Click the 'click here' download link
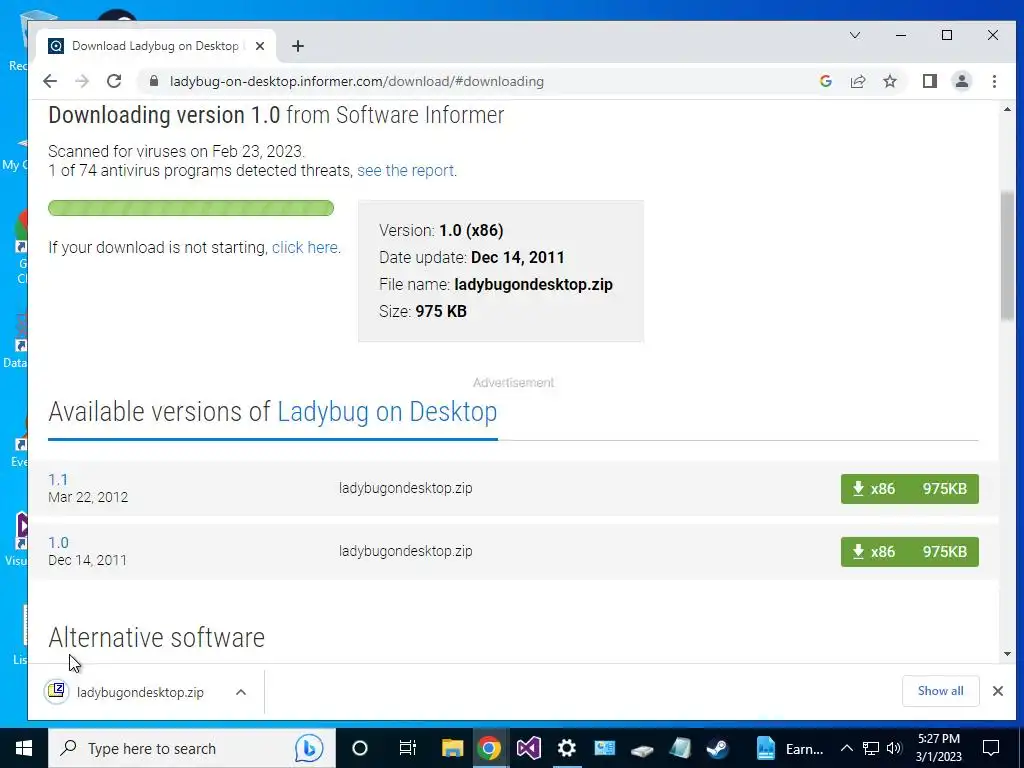This screenshot has height=768, width=1024. (x=305, y=248)
